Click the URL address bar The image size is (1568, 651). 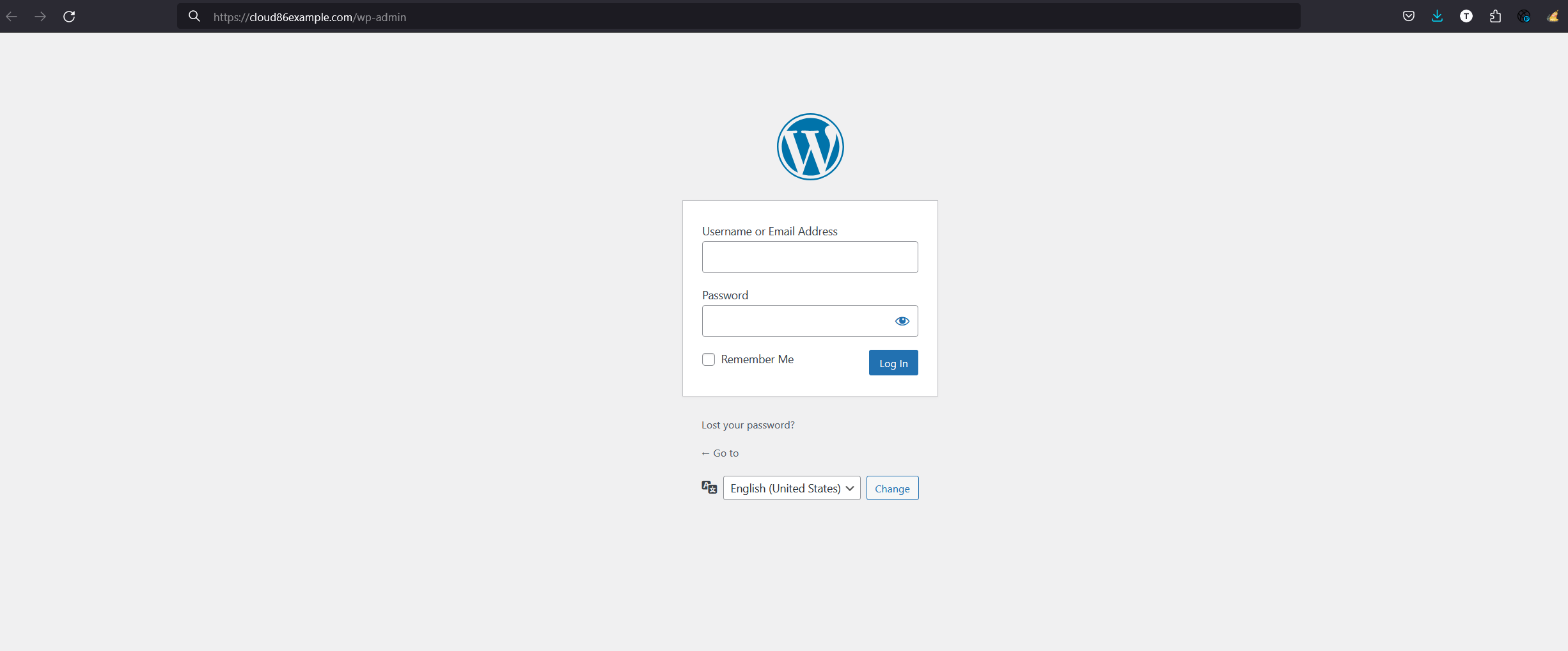(x=739, y=17)
